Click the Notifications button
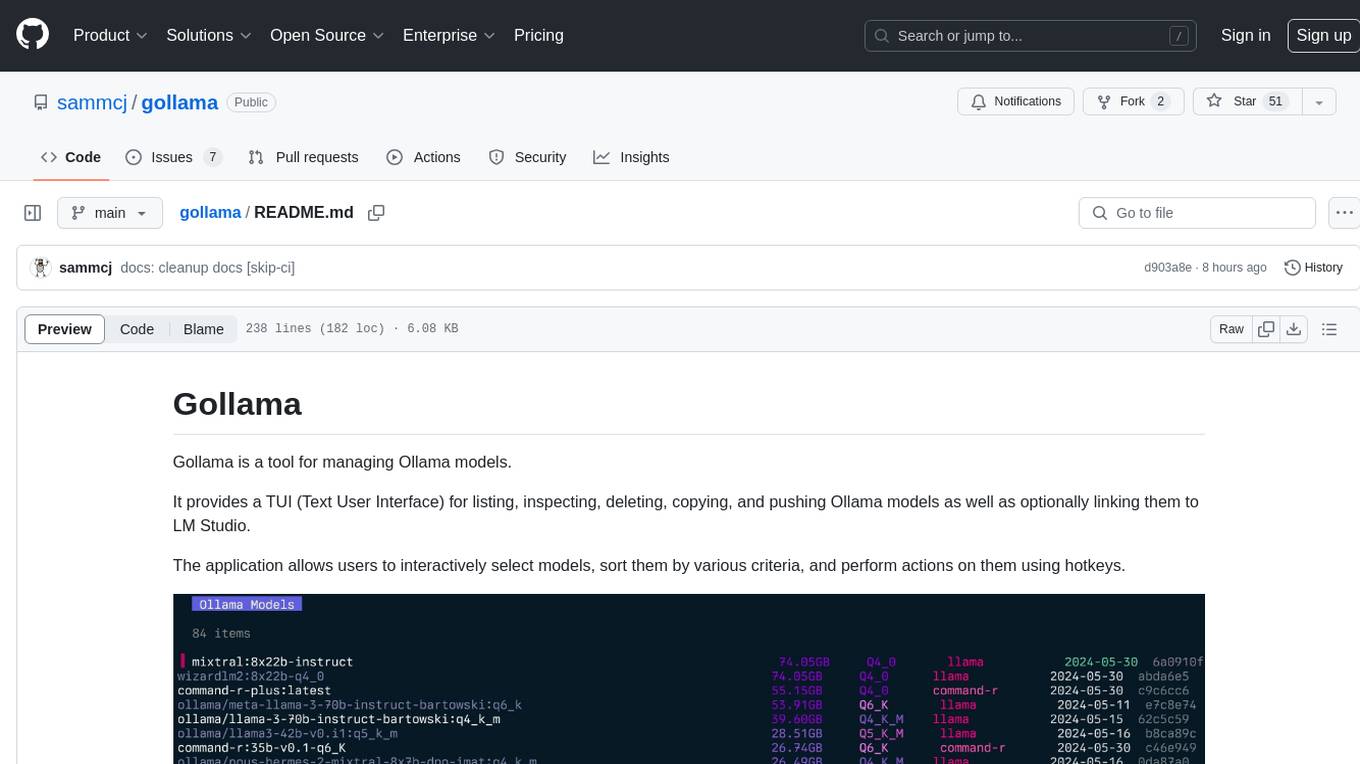1360x764 pixels. coord(1016,101)
